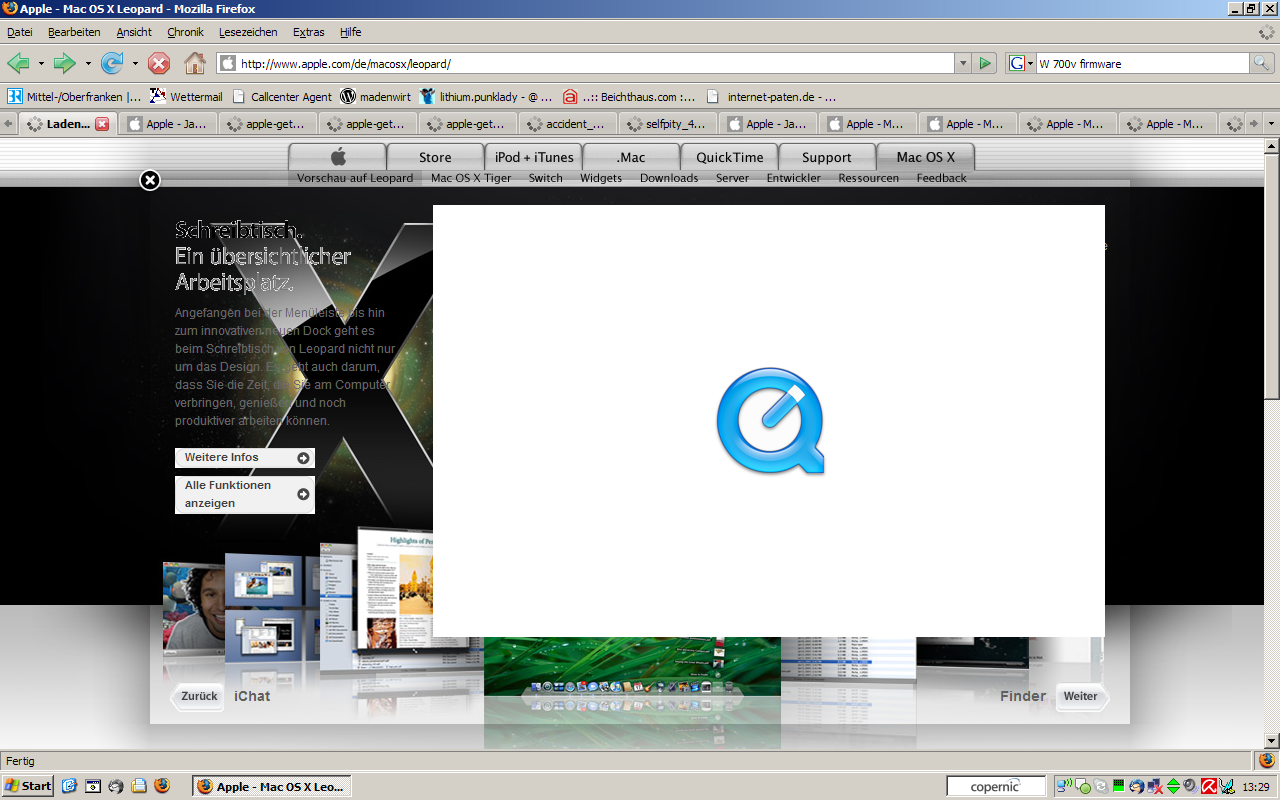The width and height of the screenshot is (1280, 800).
Task: Click the green Forward arrow button
Action: [65, 63]
